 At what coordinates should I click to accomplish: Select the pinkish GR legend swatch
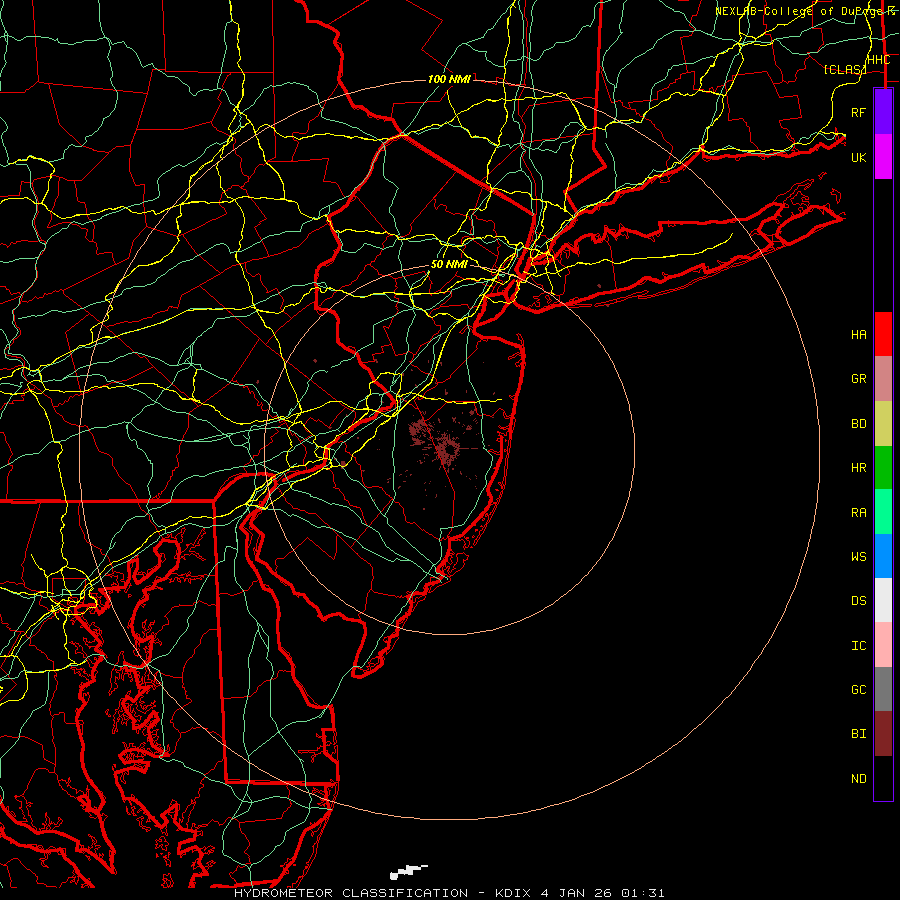(x=883, y=379)
